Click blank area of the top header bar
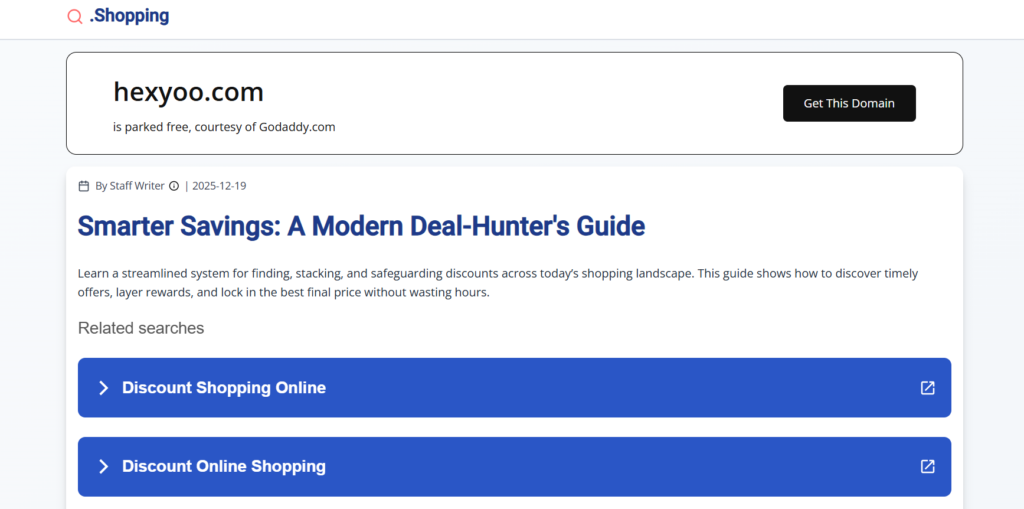This screenshot has width=1024, height=509. coord(600,18)
